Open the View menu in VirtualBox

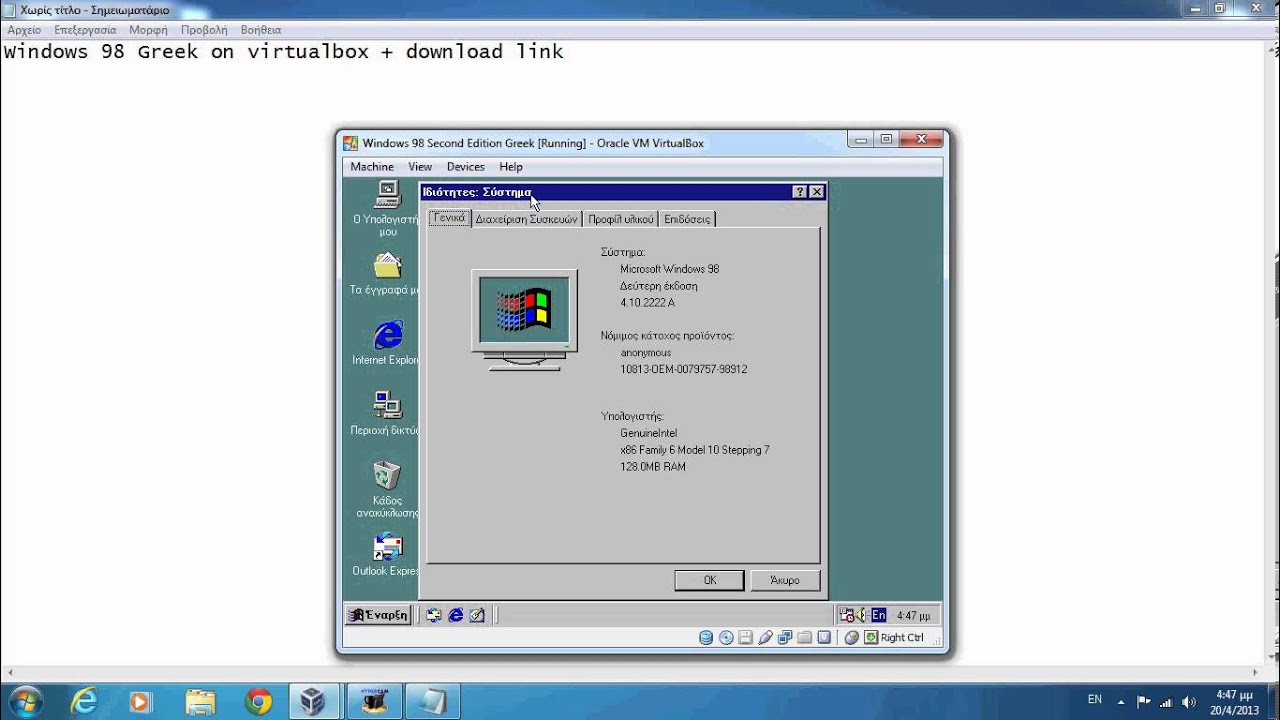[x=420, y=167]
